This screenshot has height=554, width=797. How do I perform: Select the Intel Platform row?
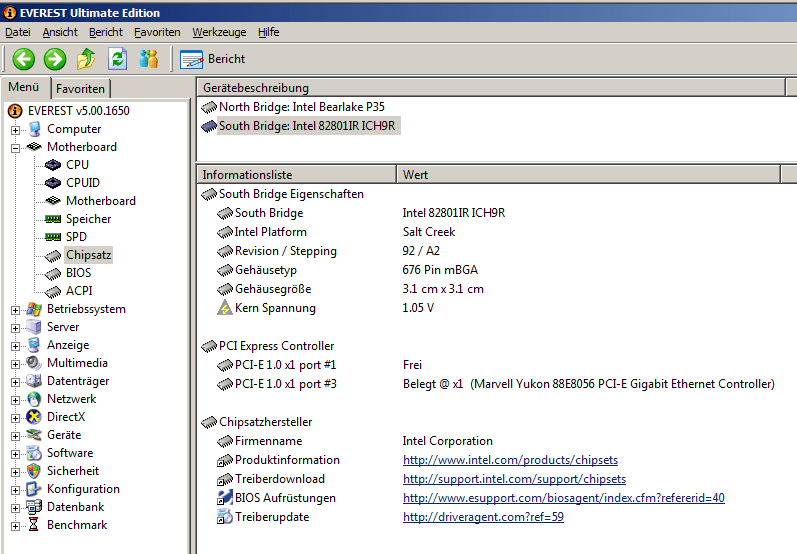(x=335, y=232)
